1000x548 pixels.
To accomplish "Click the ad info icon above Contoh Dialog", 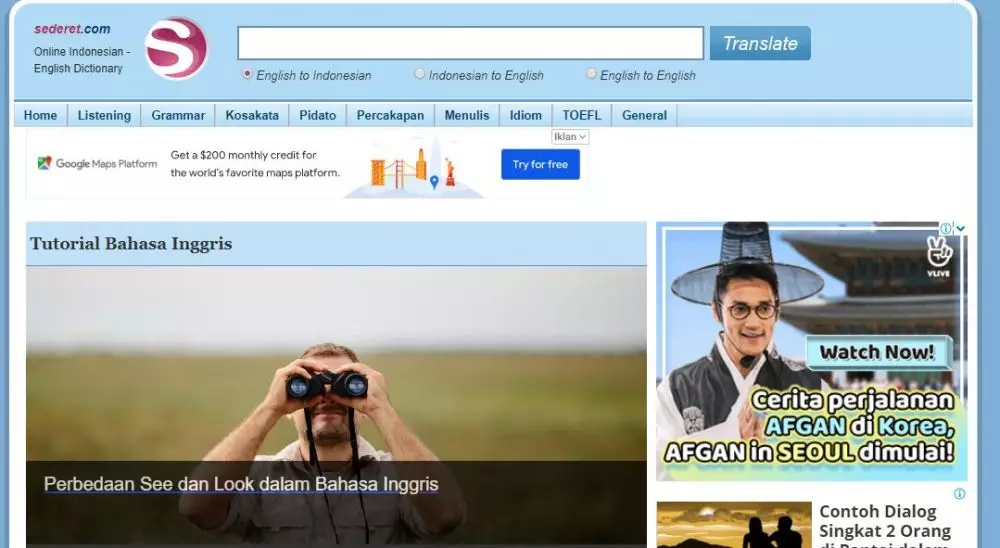I will point(959,494).
